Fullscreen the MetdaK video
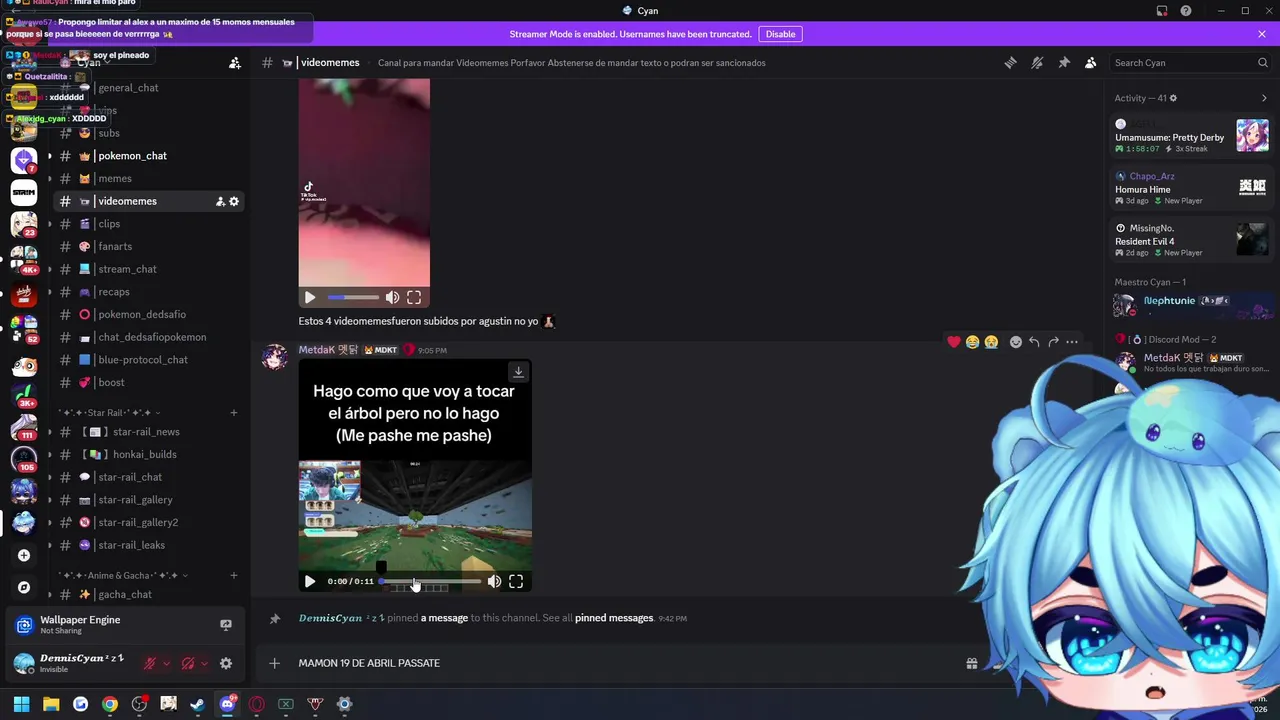This screenshot has height=720, width=1280. [516, 581]
